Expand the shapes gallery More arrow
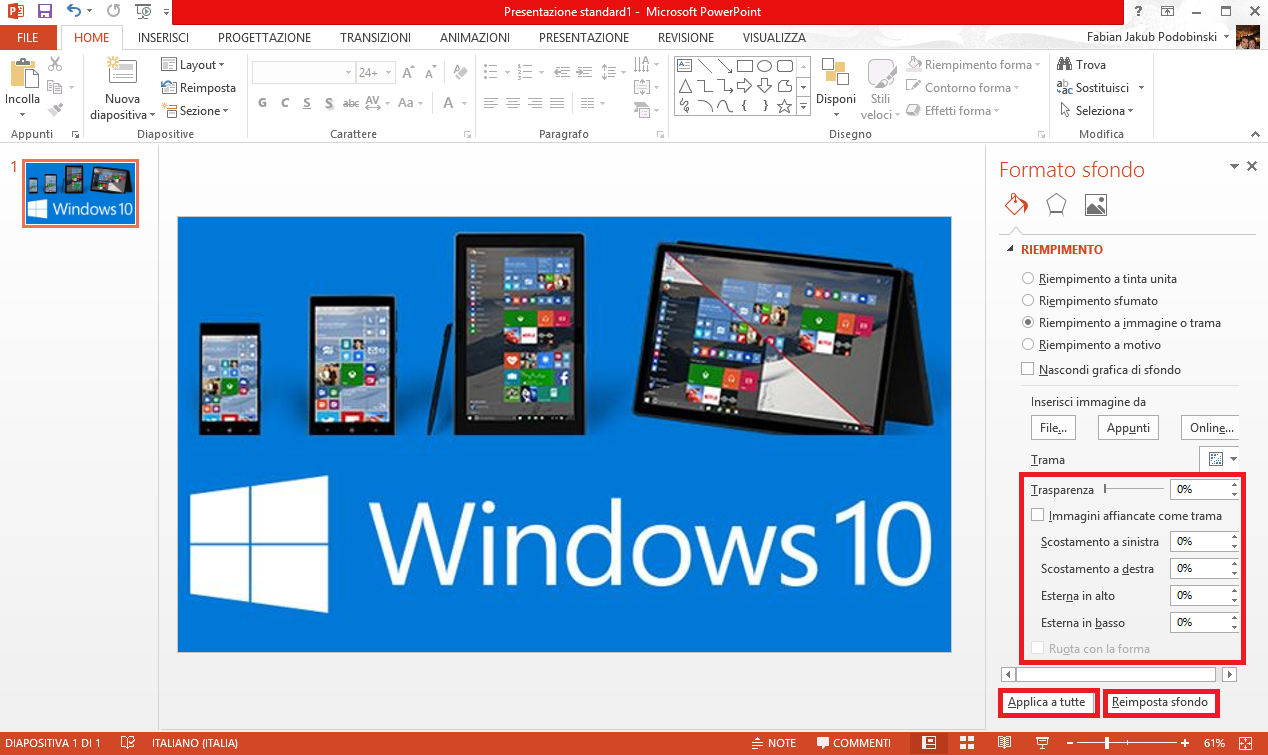Viewport: 1268px width, 755px height. click(x=804, y=106)
